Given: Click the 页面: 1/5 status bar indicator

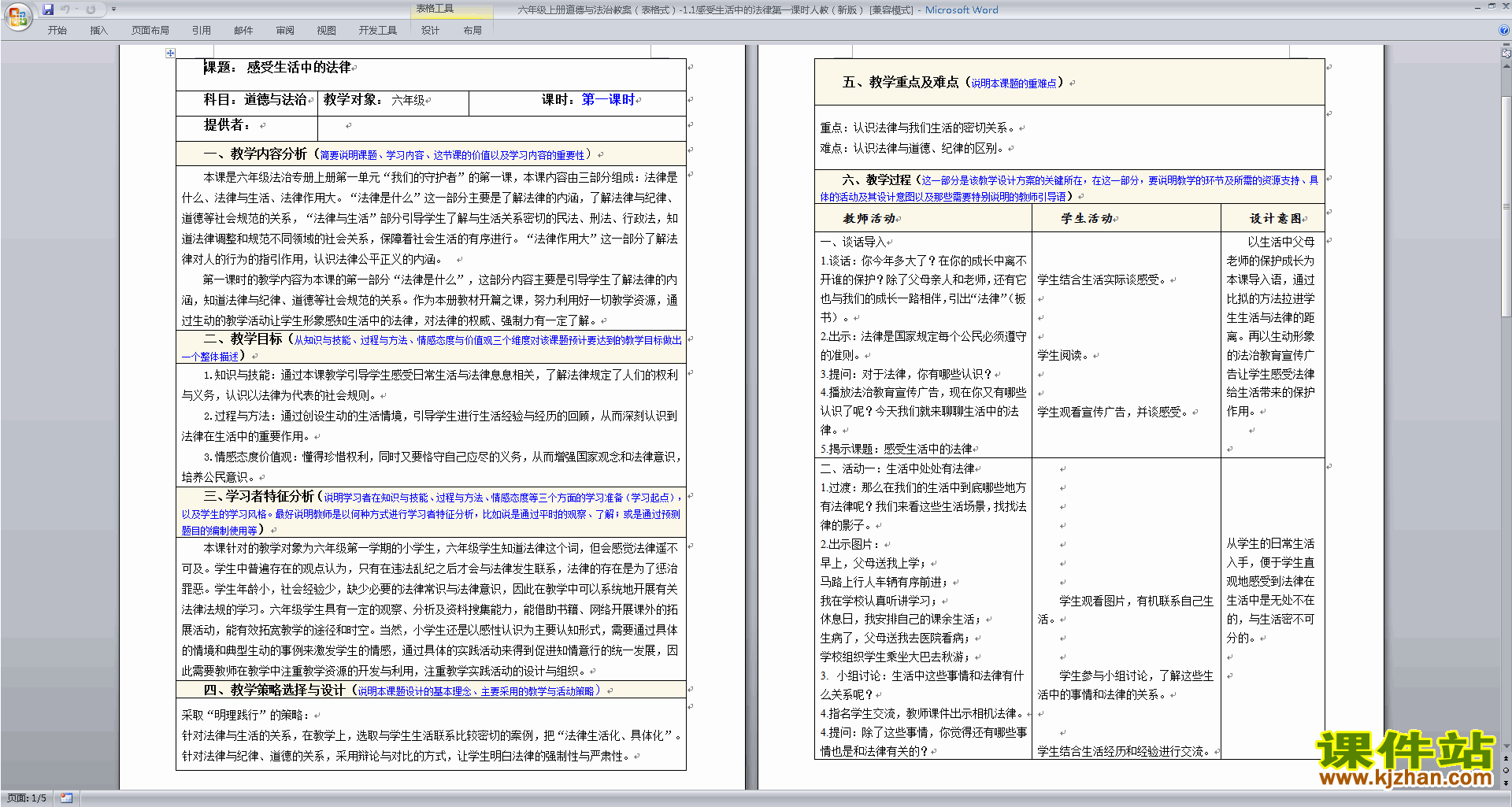Looking at the screenshot, I should (26, 798).
